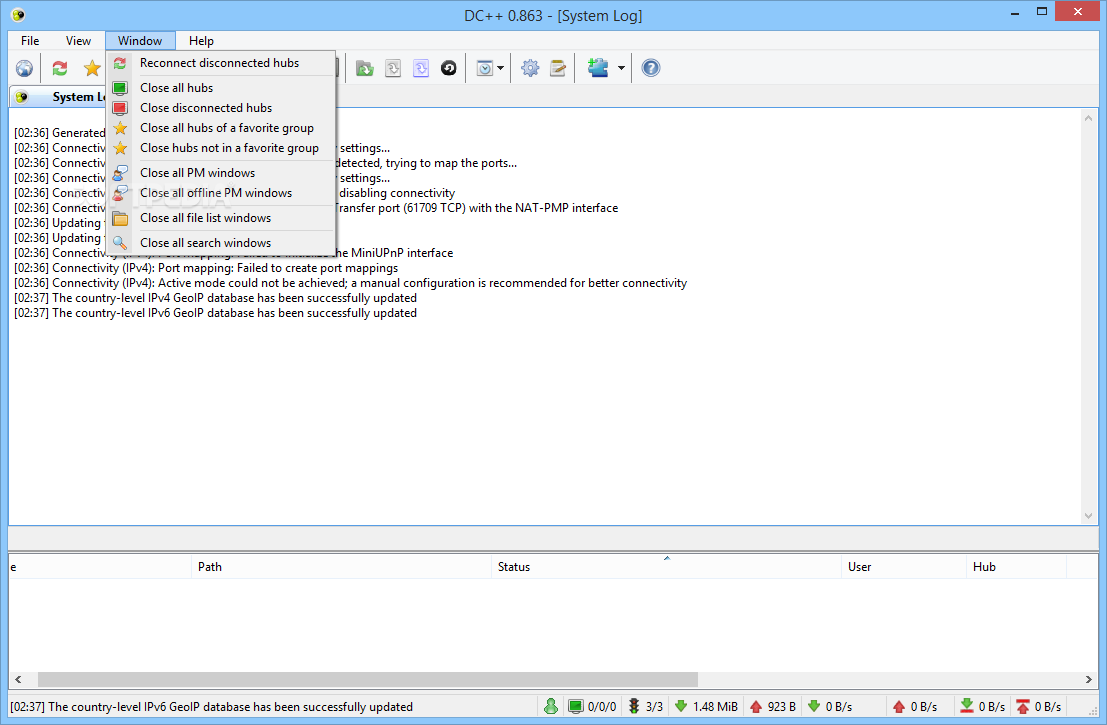Screen dimensions: 1107x725
Task: Click the Plugins puzzle-piece toolbar icon
Action: pos(598,68)
